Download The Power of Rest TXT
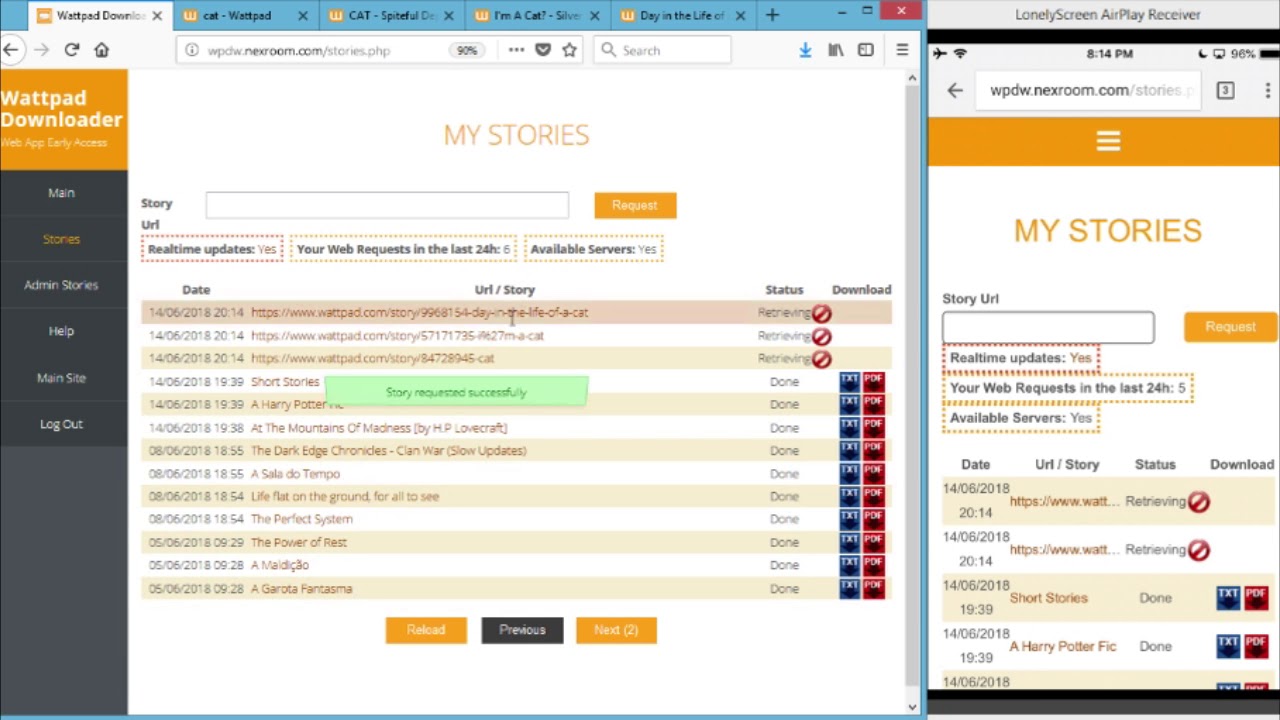 click(x=849, y=542)
